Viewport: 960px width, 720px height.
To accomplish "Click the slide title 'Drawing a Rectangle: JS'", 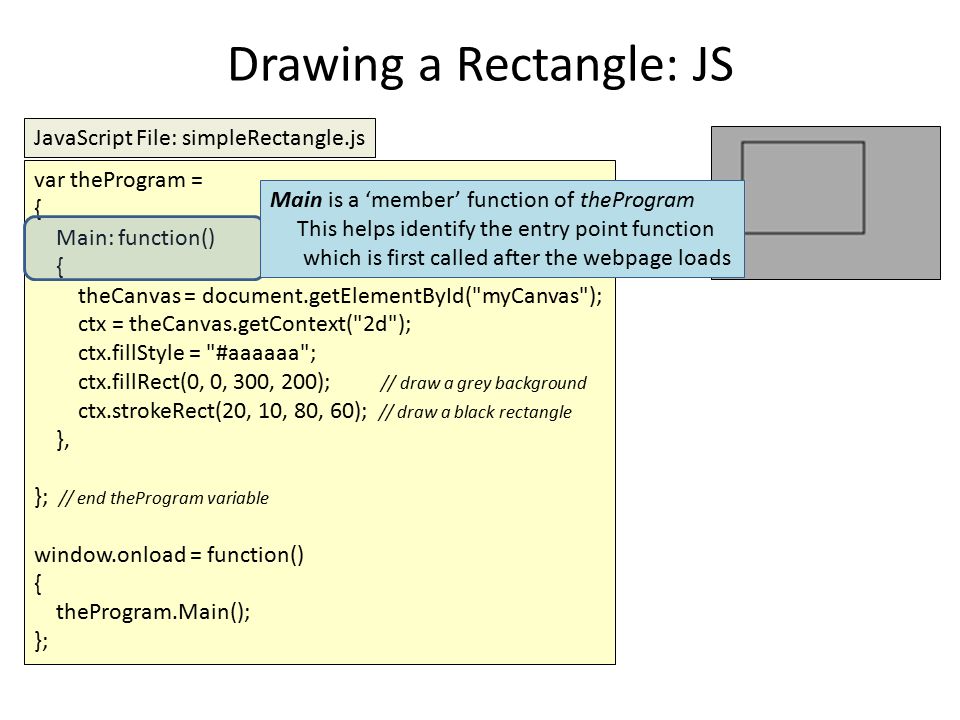I will pyautogui.click(x=481, y=65).
